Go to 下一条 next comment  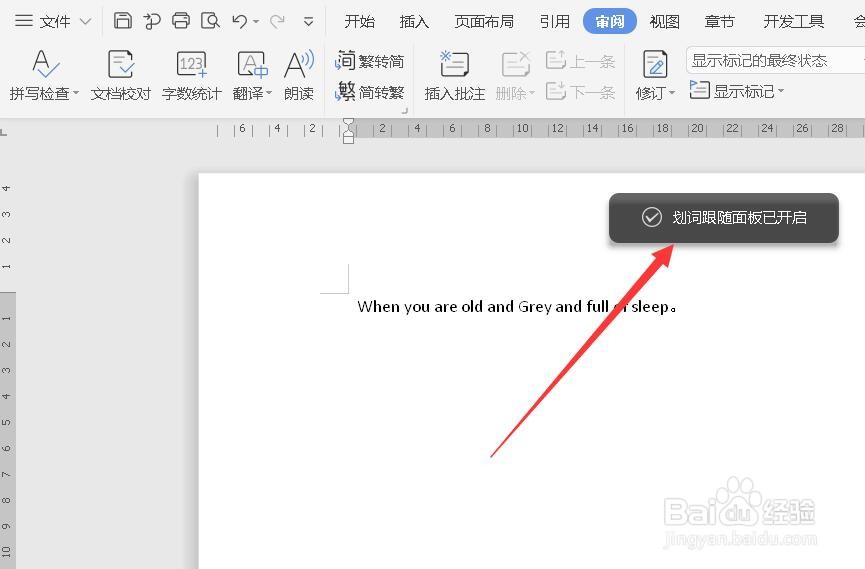(x=580, y=91)
